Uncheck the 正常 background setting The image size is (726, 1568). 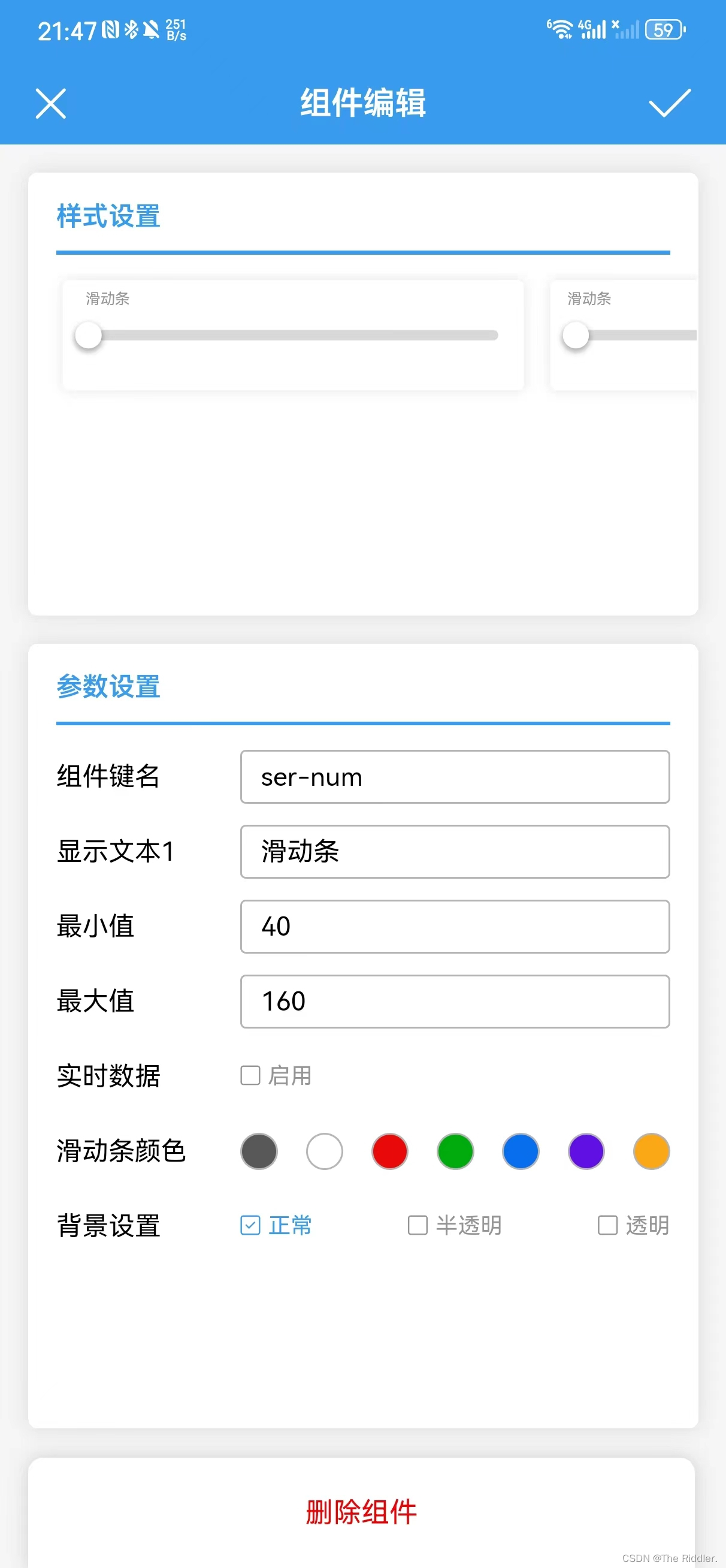(x=250, y=1225)
